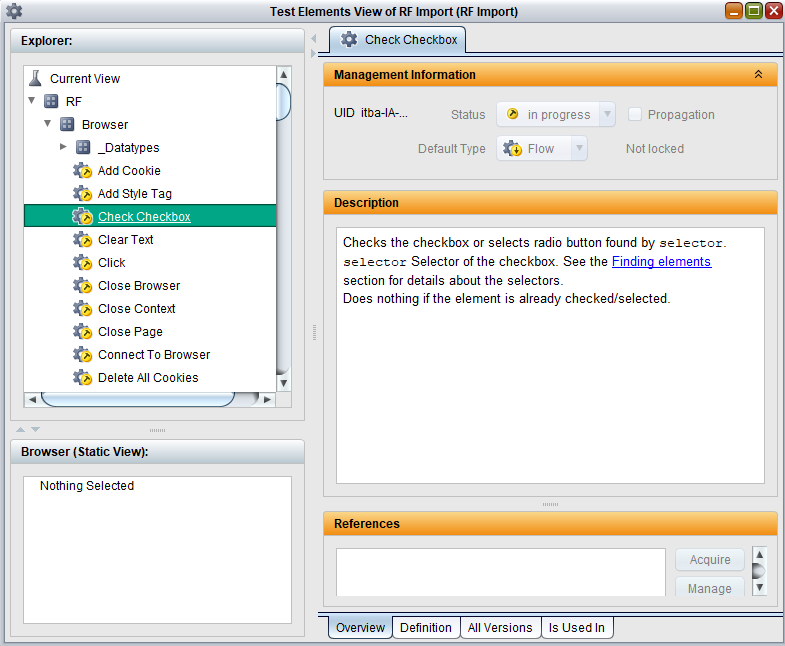This screenshot has width=785, height=646.
Task: Click the Explorer horizontal scrollbar thumb
Action: 138,399
